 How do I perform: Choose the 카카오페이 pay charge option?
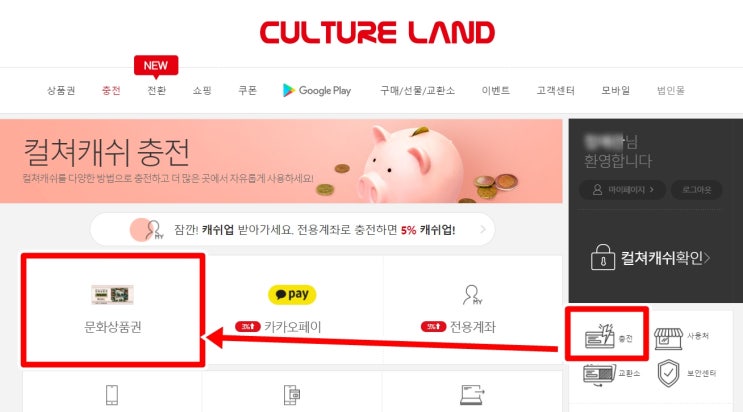pos(292,310)
